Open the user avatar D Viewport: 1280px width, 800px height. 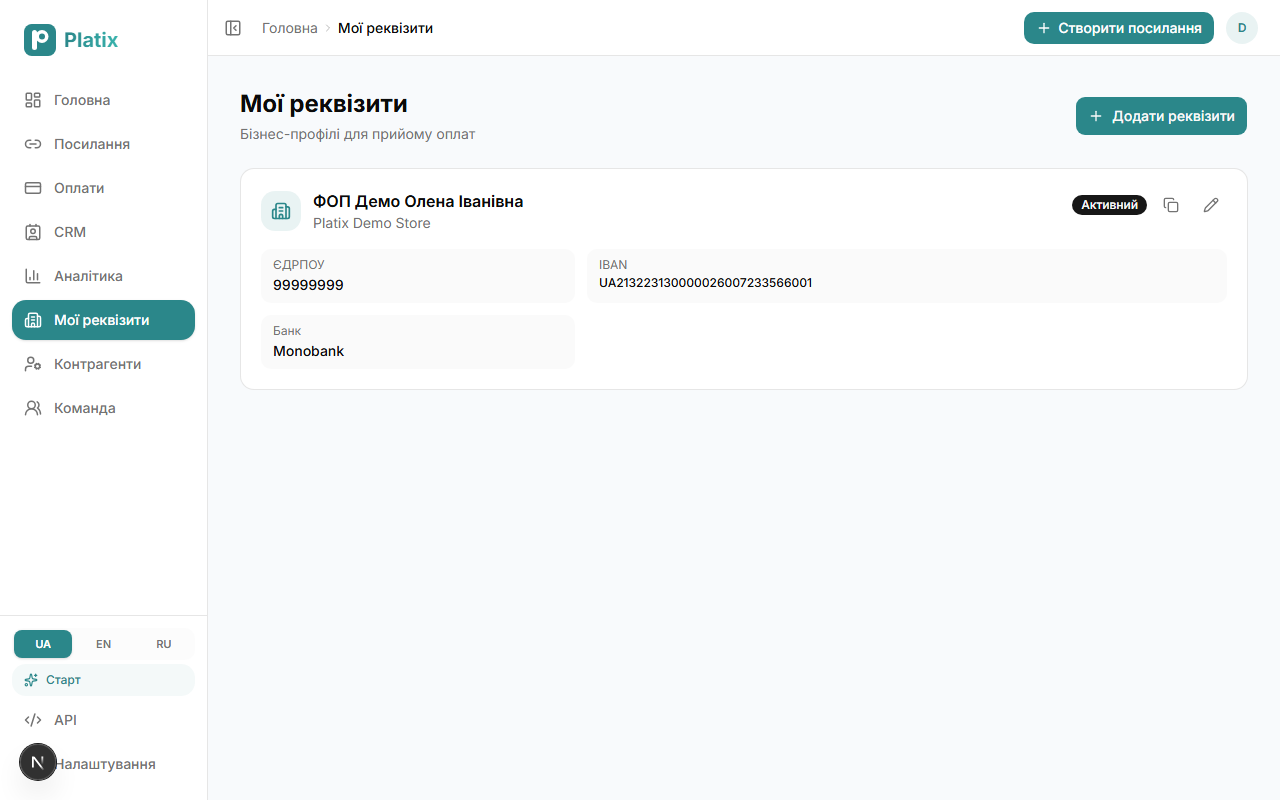[x=1242, y=28]
